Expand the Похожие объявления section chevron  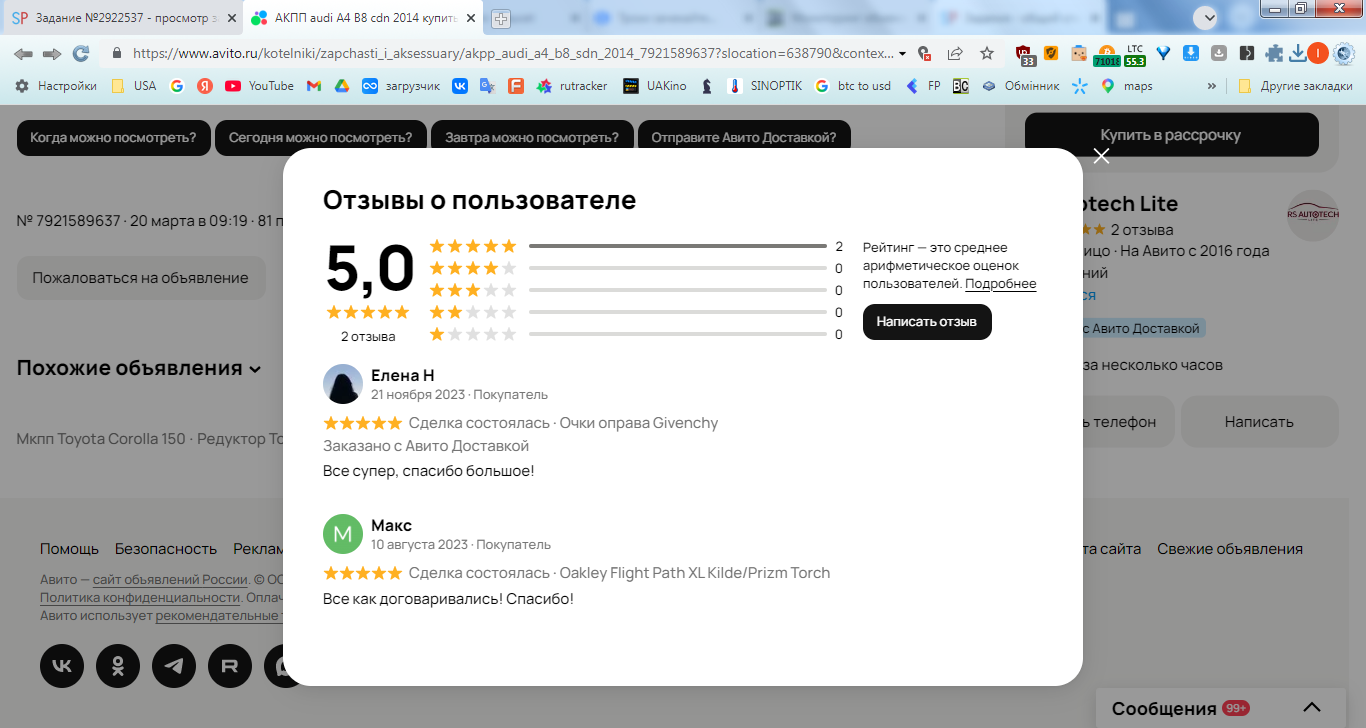(255, 369)
